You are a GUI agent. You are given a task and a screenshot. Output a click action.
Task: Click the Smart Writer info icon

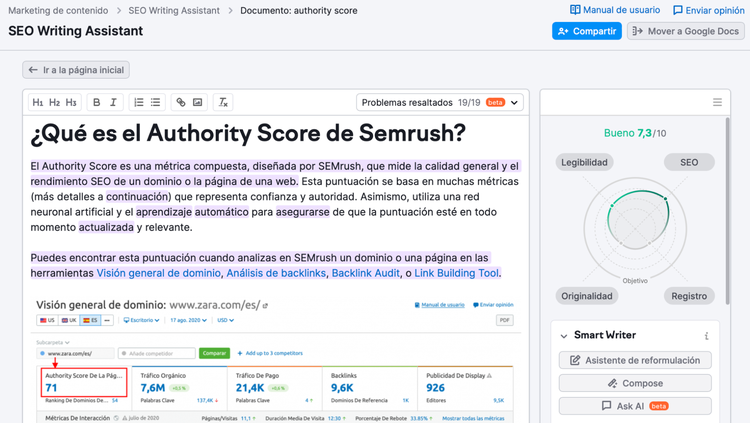(x=706, y=336)
